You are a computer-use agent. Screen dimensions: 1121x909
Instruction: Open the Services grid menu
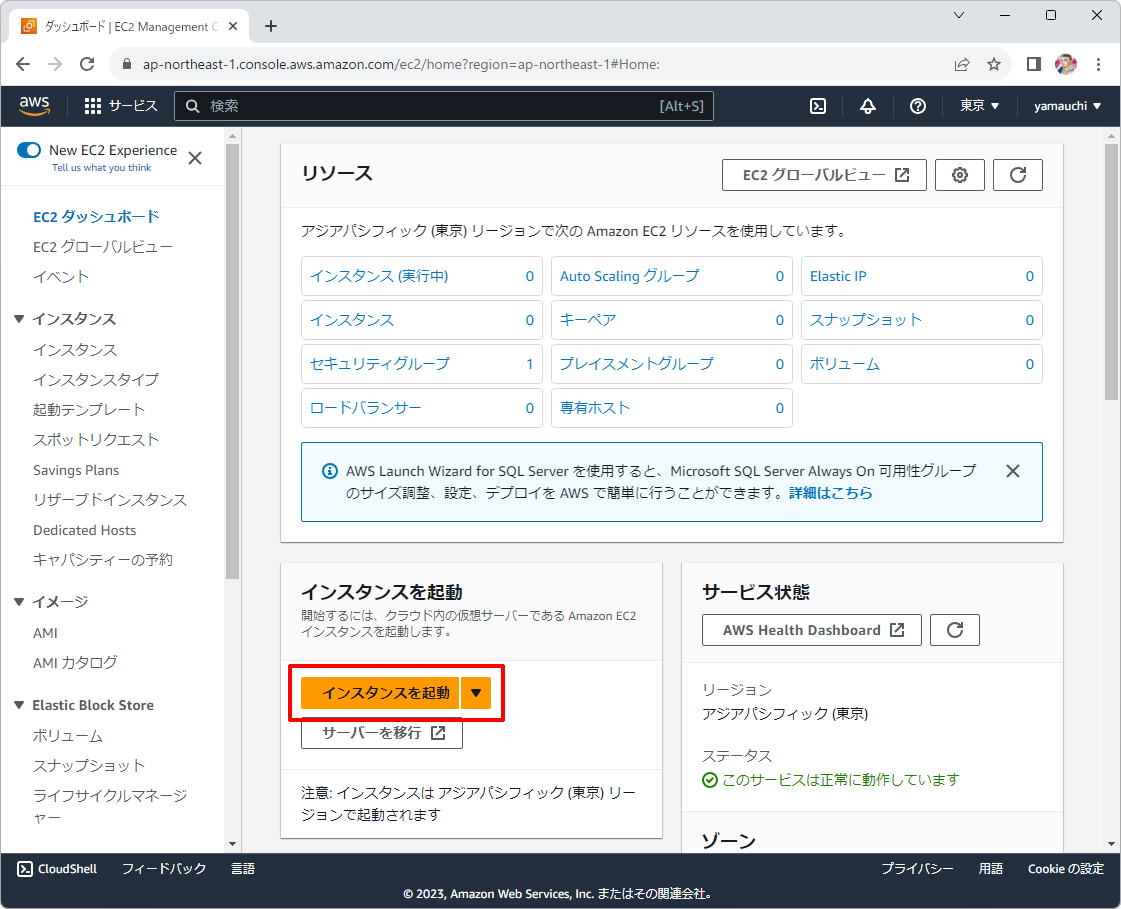point(121,106)
